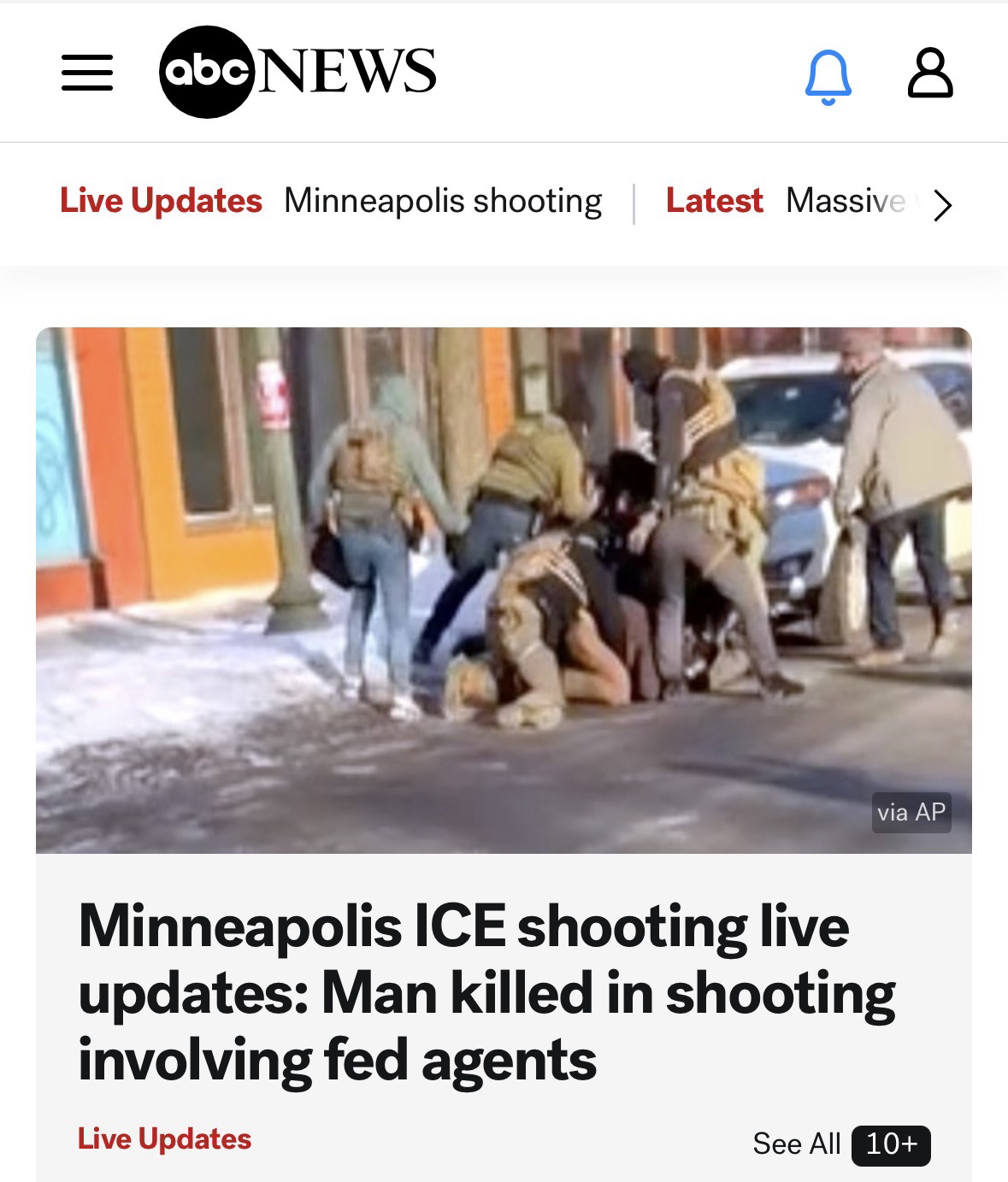Open the Massive story in Latest ticker
The height and width of the screenshot is (1182, 1008).
pos(846,201)
